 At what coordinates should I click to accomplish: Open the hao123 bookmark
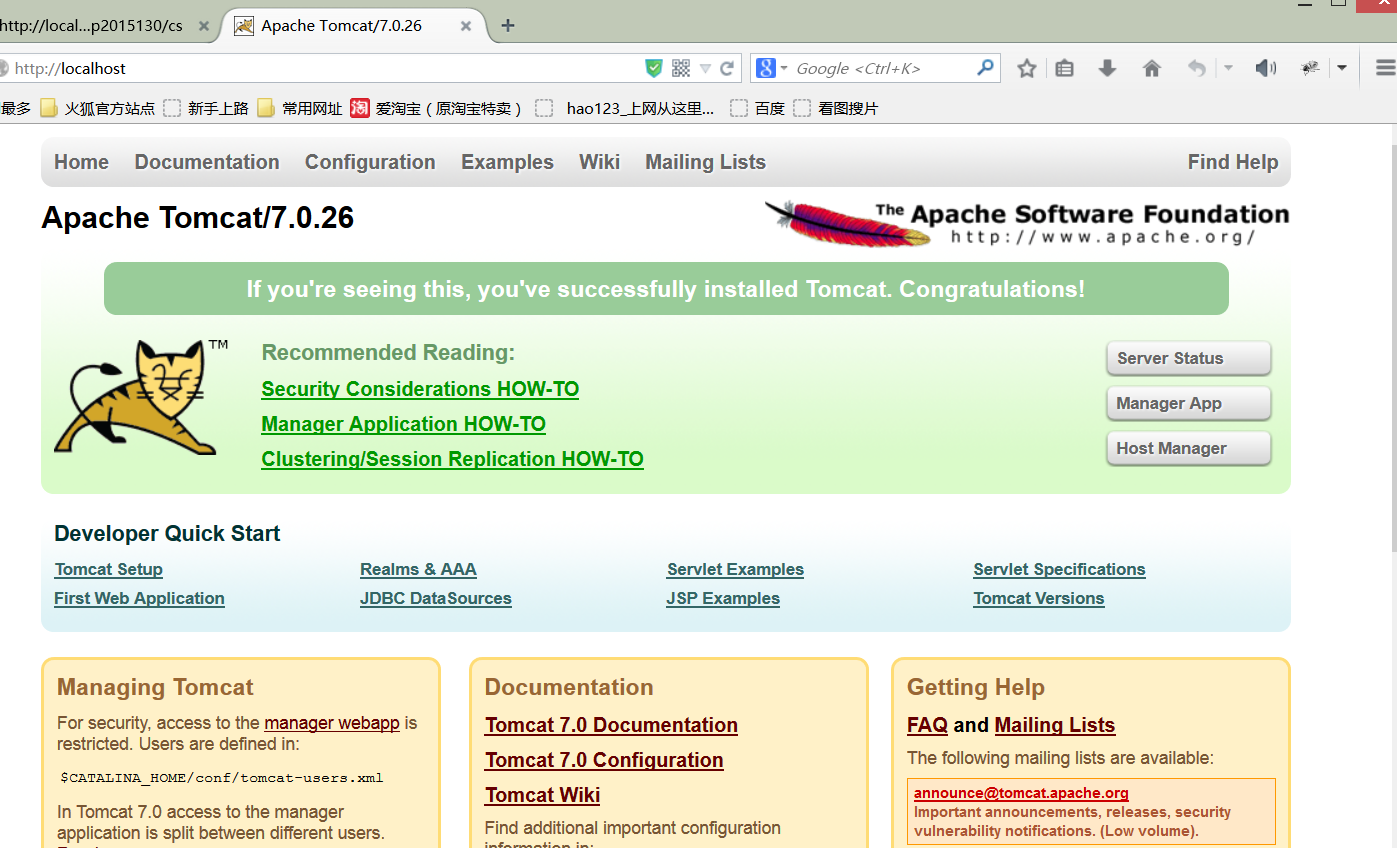point(625,108)
